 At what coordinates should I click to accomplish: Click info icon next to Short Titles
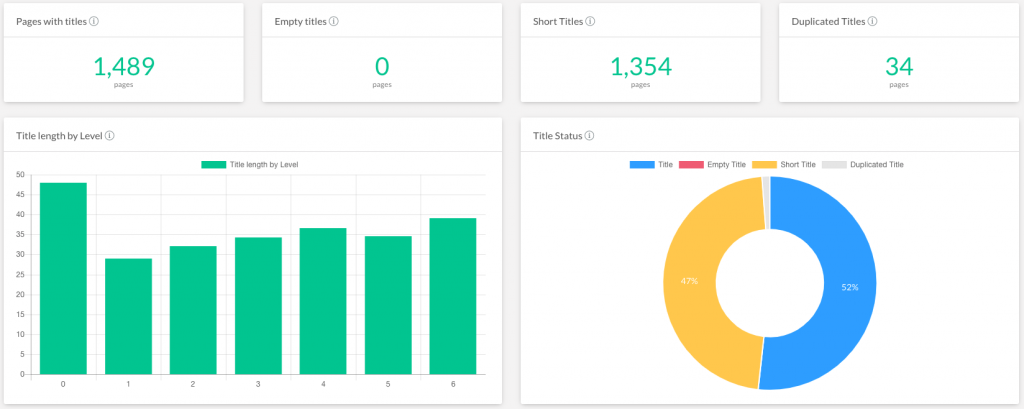590,22
